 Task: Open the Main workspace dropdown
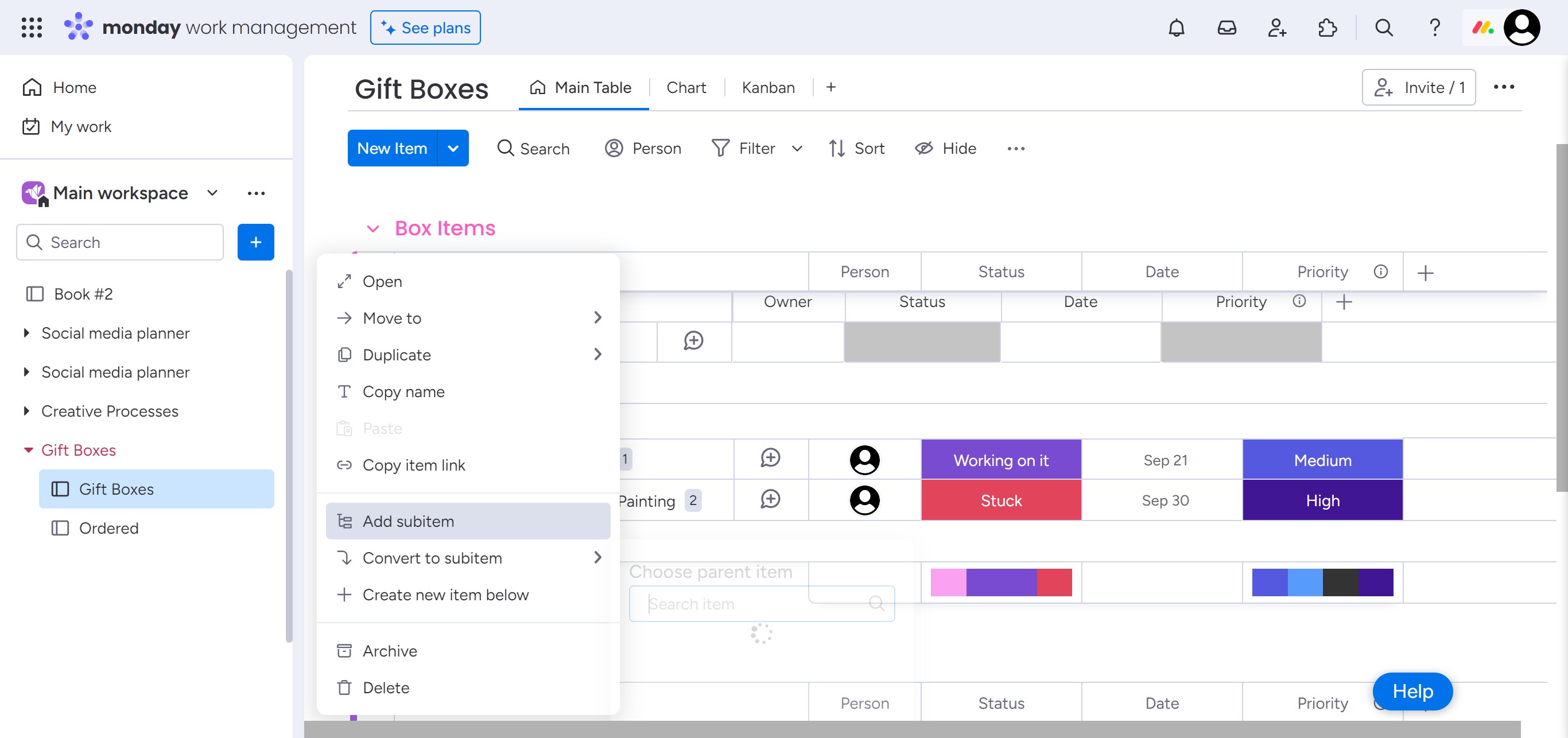point(212,193)
